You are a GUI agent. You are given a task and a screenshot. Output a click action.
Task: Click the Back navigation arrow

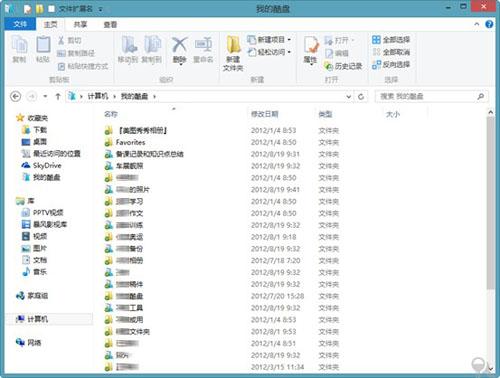(15, 97)
